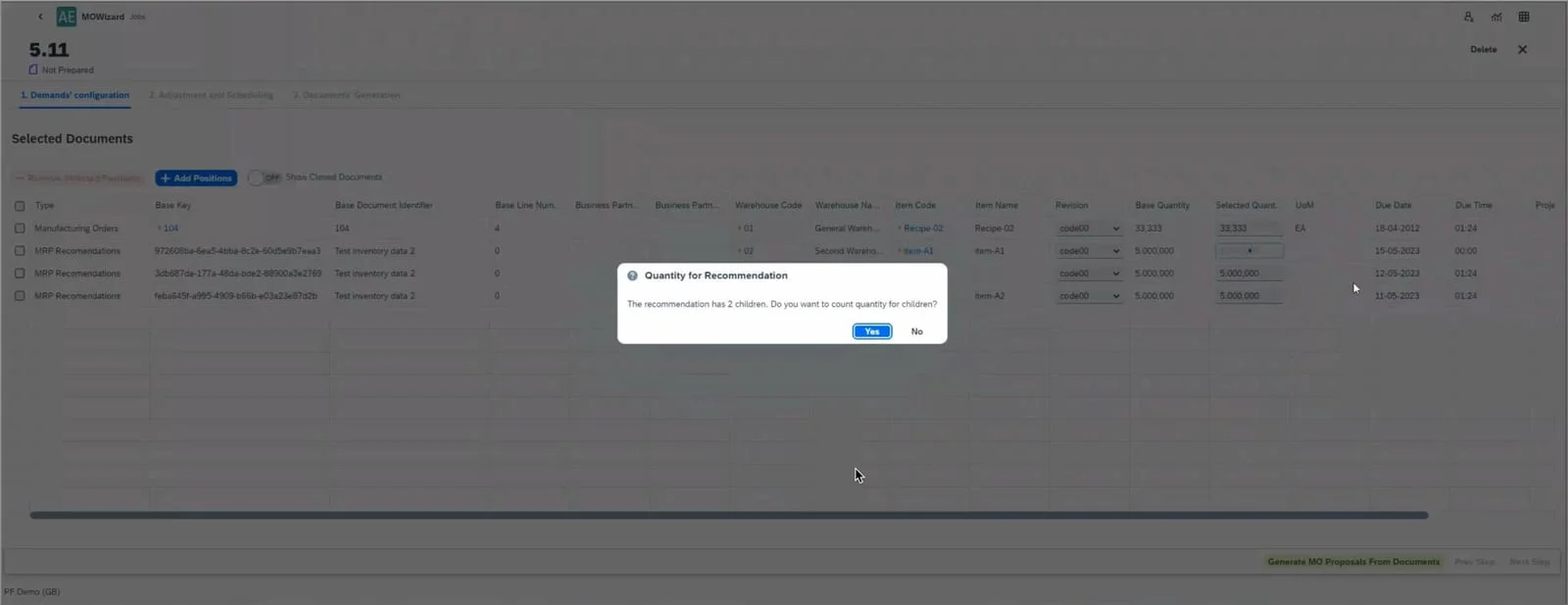The width and height of the screenshot is (1568, 605).
Task: Check the Manufacturing Orders row checkbox
Action: coord(20,228)
